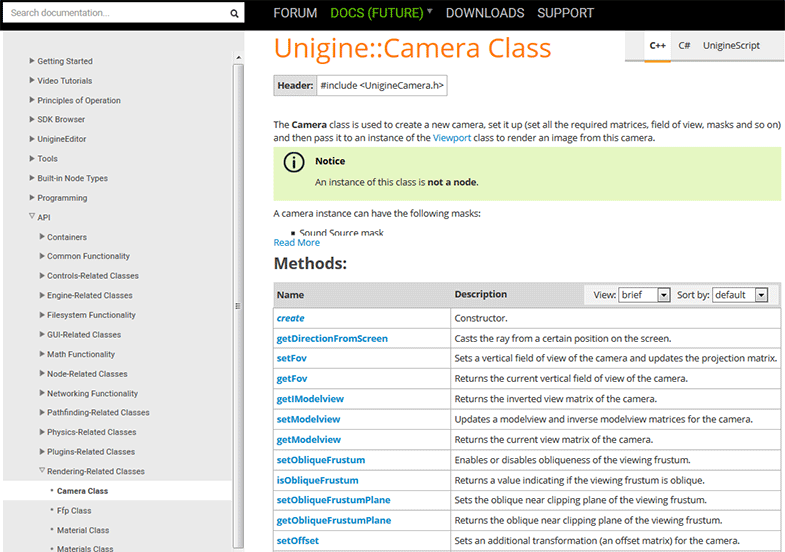
Task: Switch to the C# tab
Action: click(684, 46)
